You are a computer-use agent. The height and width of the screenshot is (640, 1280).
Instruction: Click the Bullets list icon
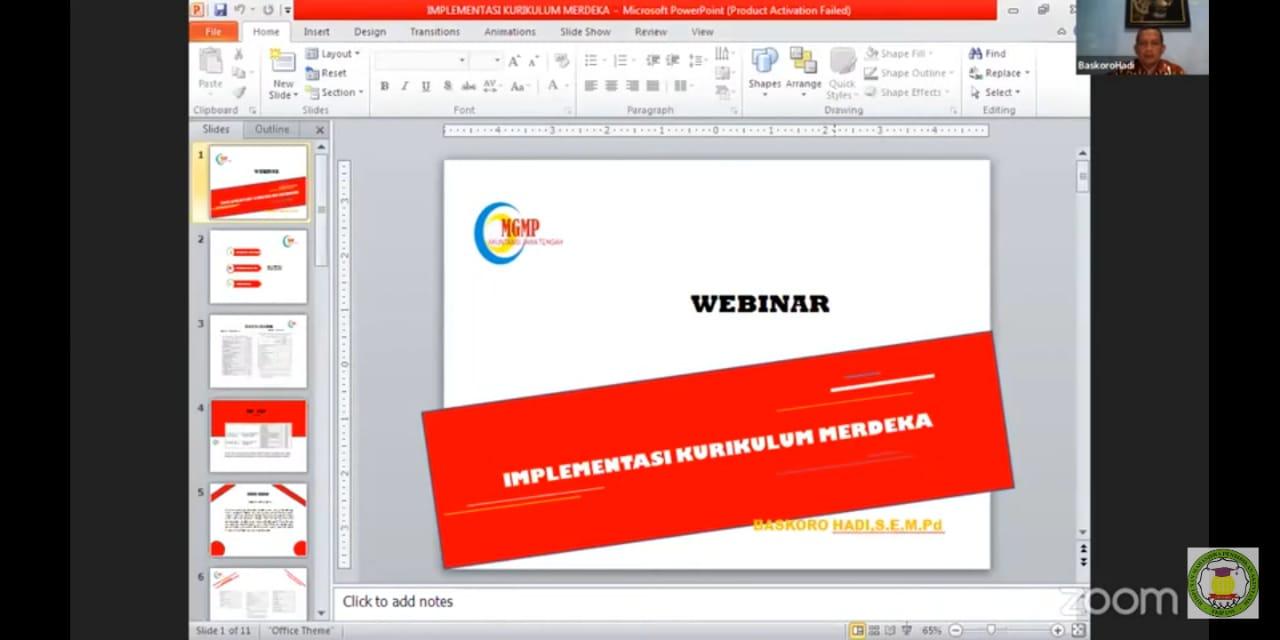point(591,61)
